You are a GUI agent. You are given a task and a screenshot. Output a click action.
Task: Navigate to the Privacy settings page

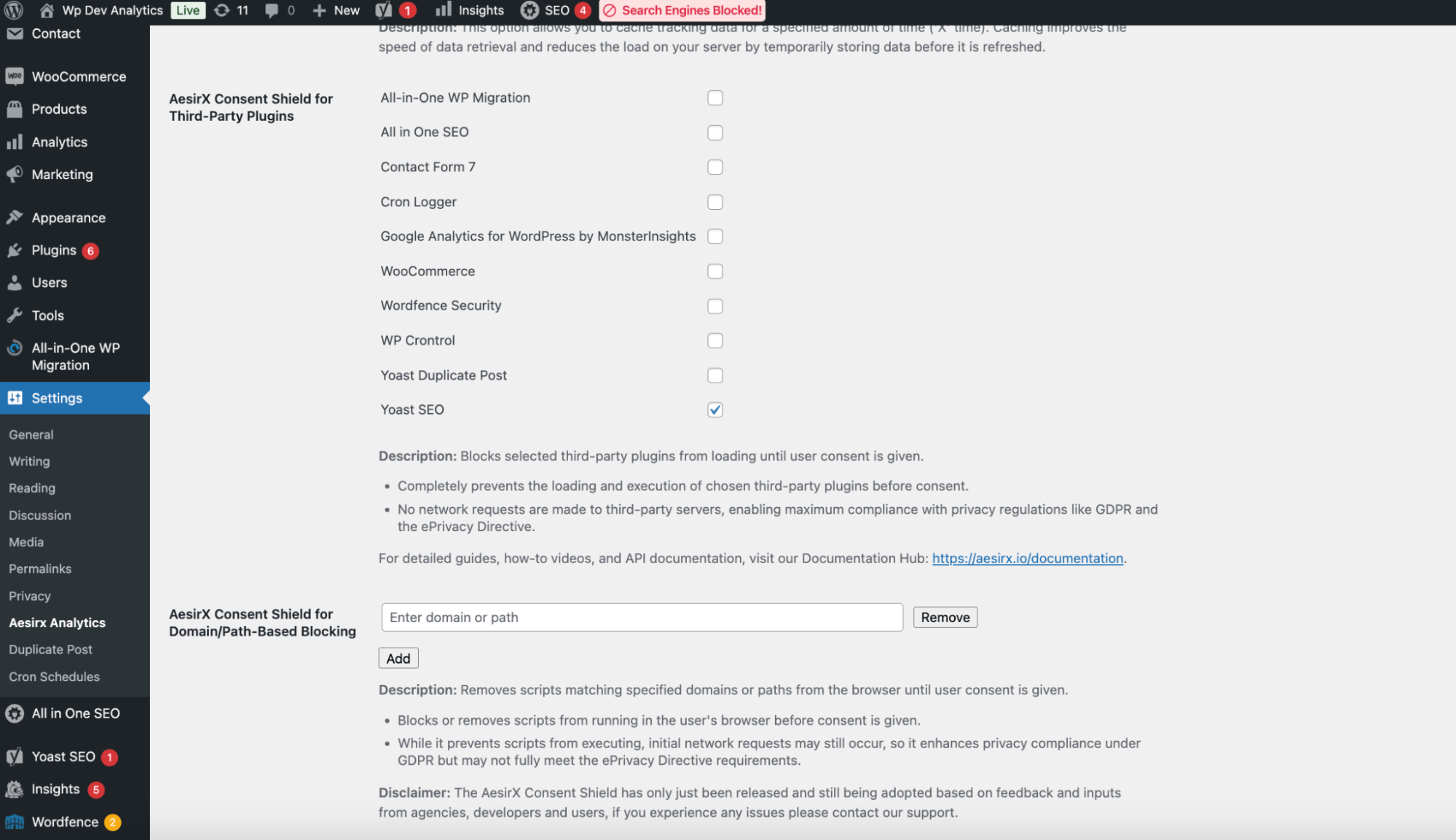pyautogui.click(x=29, y=595)
